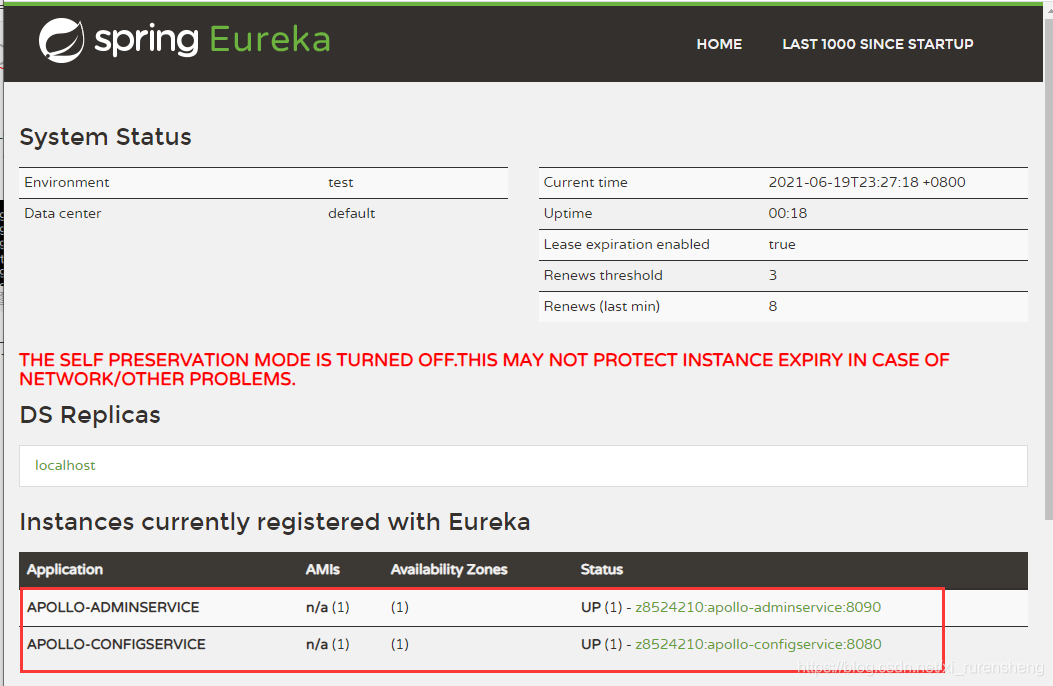Select the Renews (last min) value 8
The height and width of the screenshot is (686, 1053).
[773, 306]
